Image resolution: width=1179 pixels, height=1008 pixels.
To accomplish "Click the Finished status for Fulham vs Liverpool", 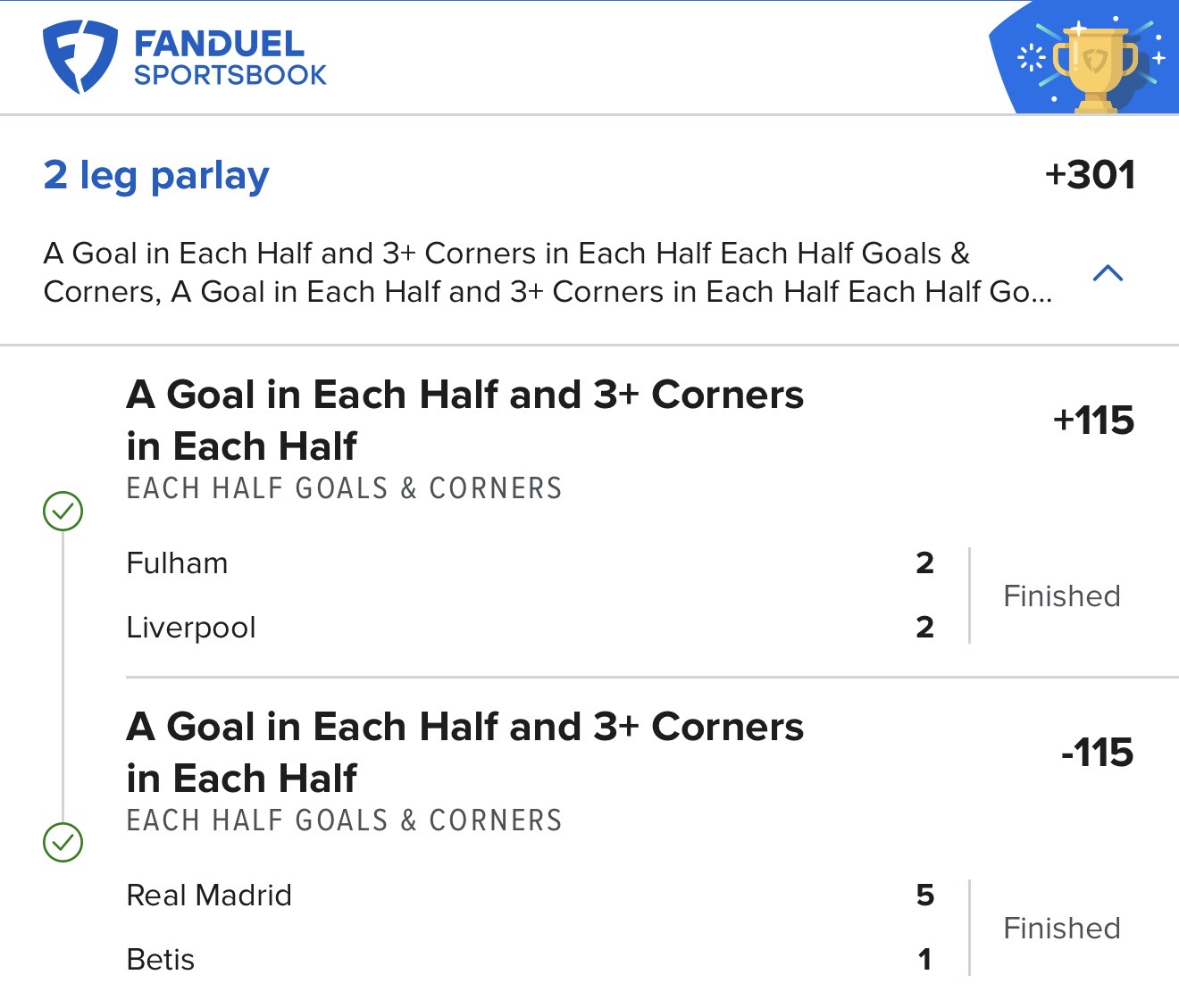I will click(x=1061, y=596).
